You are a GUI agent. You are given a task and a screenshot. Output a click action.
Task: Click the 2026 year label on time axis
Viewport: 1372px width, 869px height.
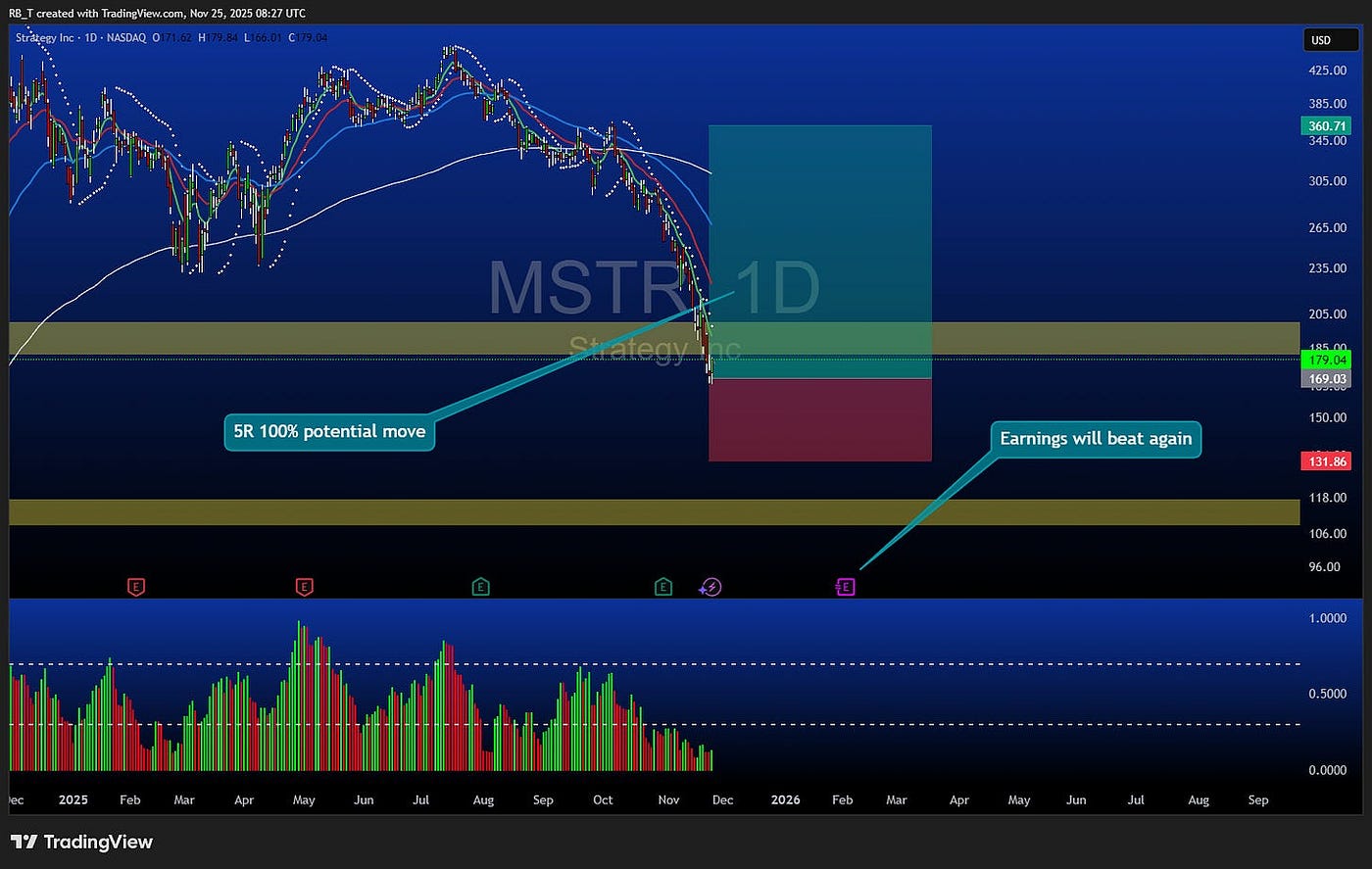[785, 799]
